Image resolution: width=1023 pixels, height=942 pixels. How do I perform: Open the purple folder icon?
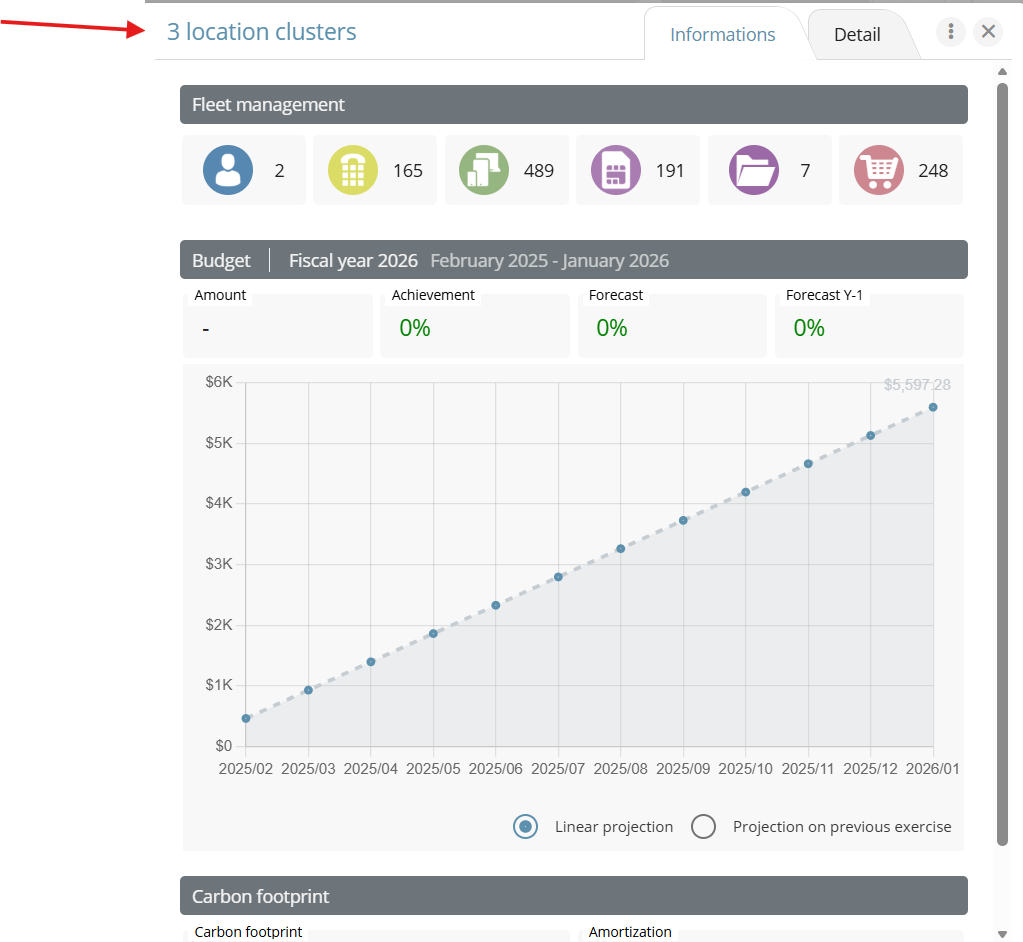pyautogui.click(x=753, y=170)
